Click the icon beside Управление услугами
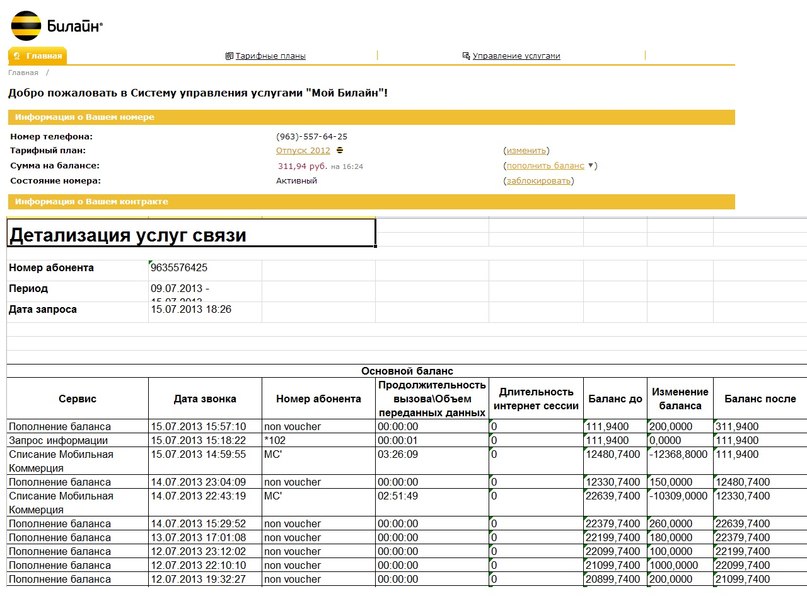Screen dimensions: 807x601 (x=466, y=56)
